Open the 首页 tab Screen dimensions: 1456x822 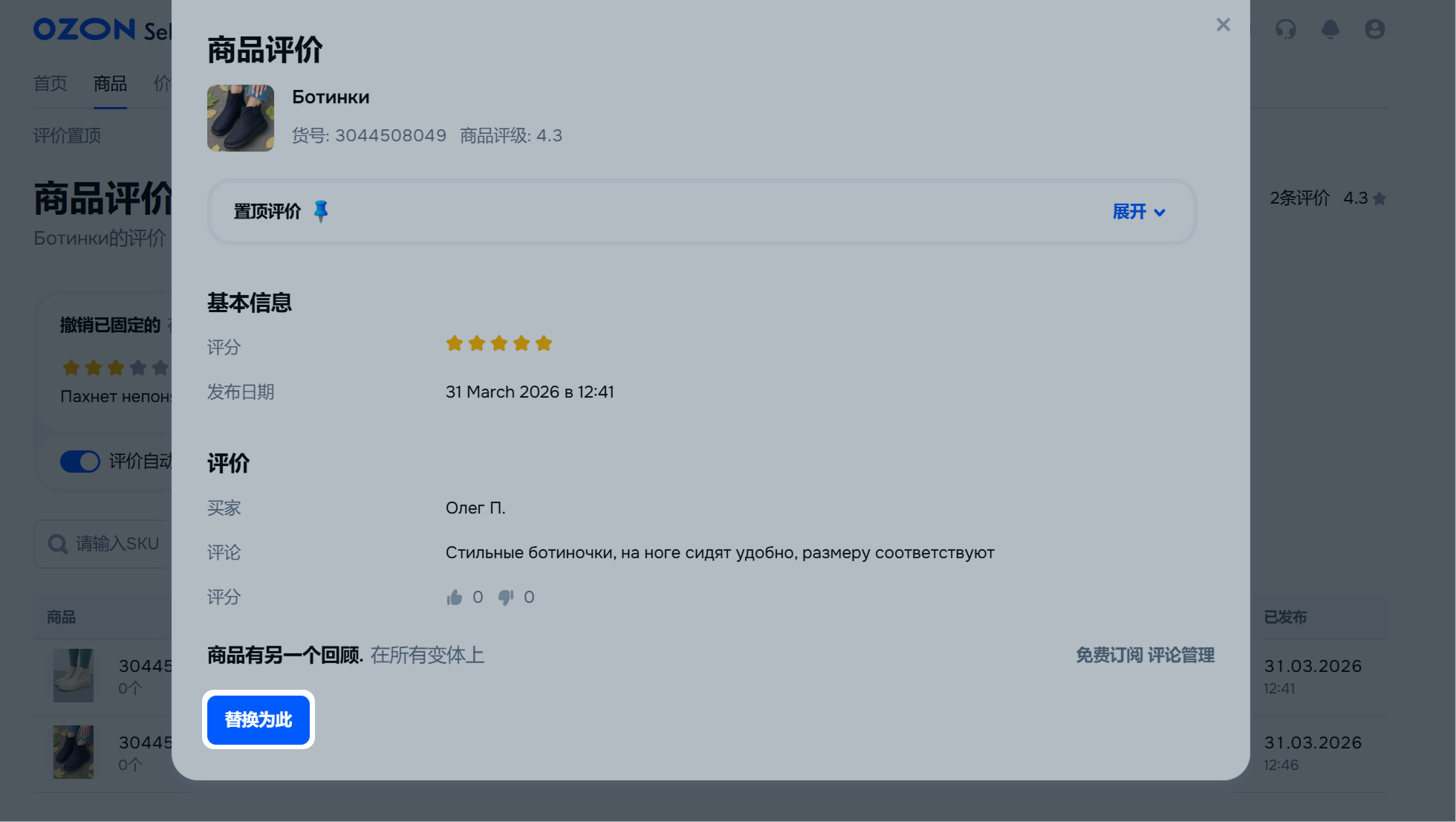coord(51,83)
